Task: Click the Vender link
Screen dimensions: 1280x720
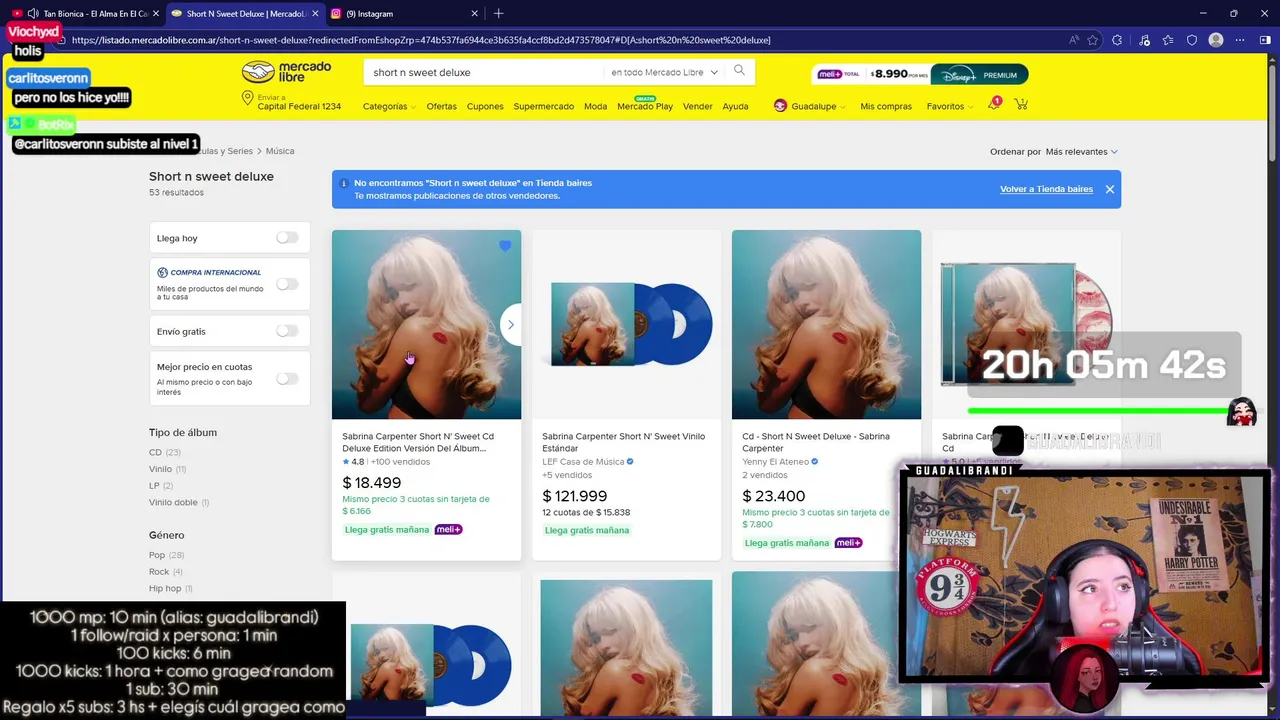Action: point(697,106)
